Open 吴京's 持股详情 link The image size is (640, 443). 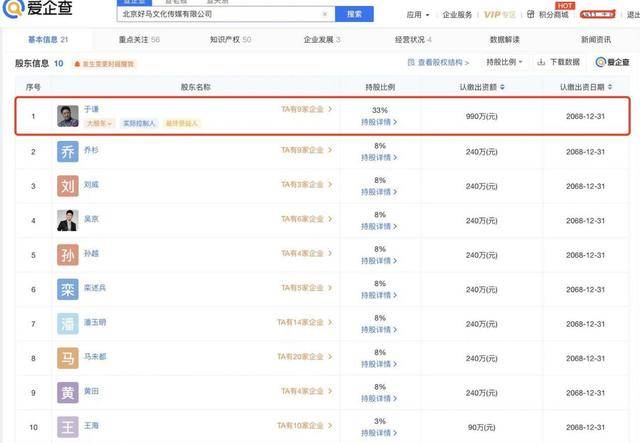[379, 226]
